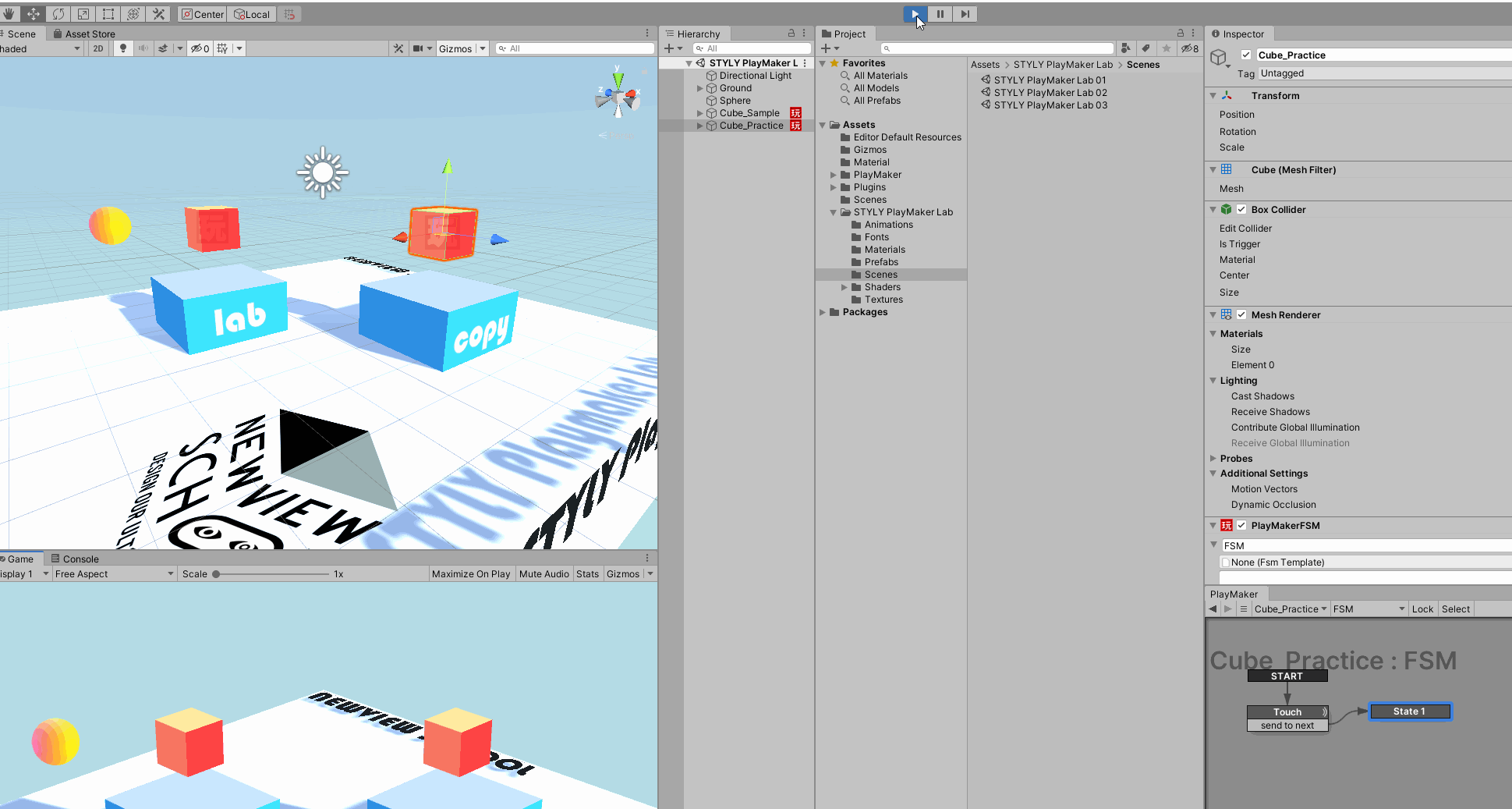The height and width of the screenshot is (809, 1512).
Task: Toggle the Hierarchy panel lock icon
Action: (x=791, y=34)
